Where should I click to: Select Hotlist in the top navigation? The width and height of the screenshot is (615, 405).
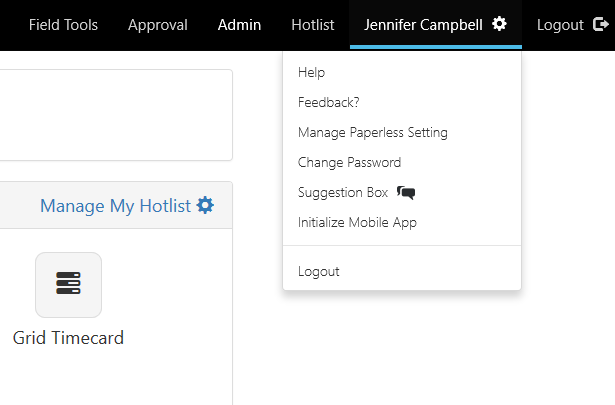click(313, 24)
